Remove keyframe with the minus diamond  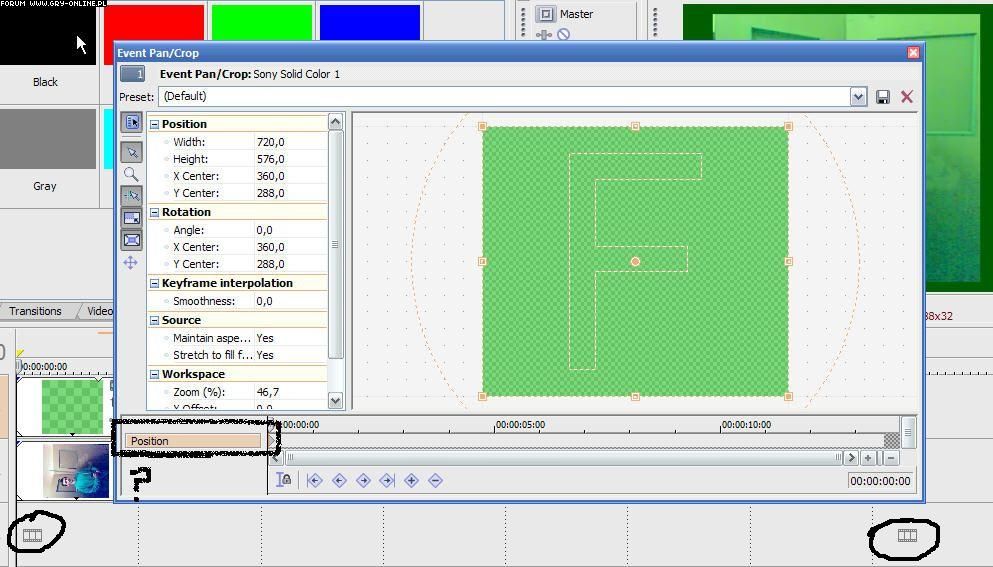435,481
